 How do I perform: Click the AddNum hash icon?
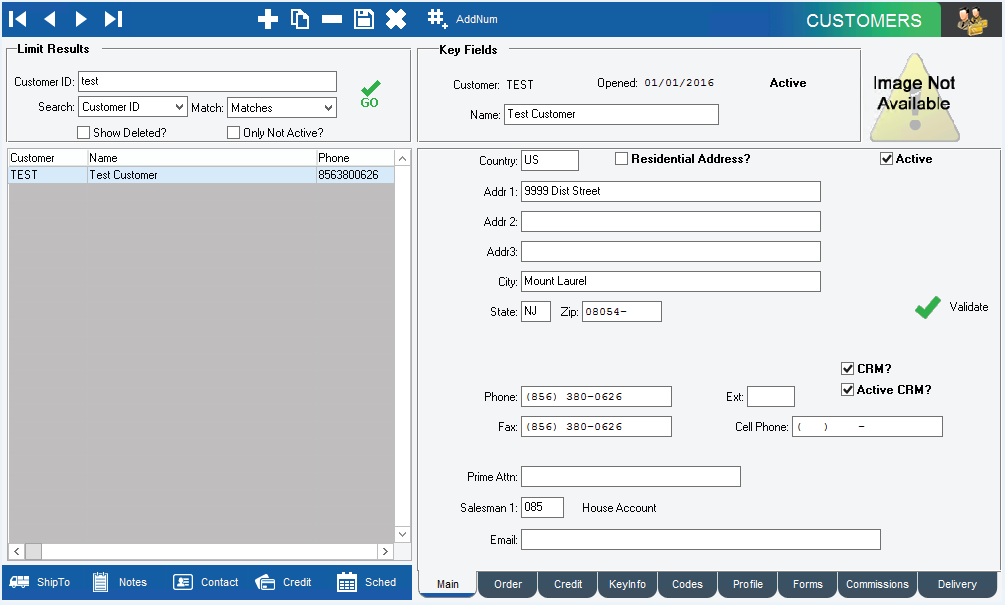click(437, 19)
